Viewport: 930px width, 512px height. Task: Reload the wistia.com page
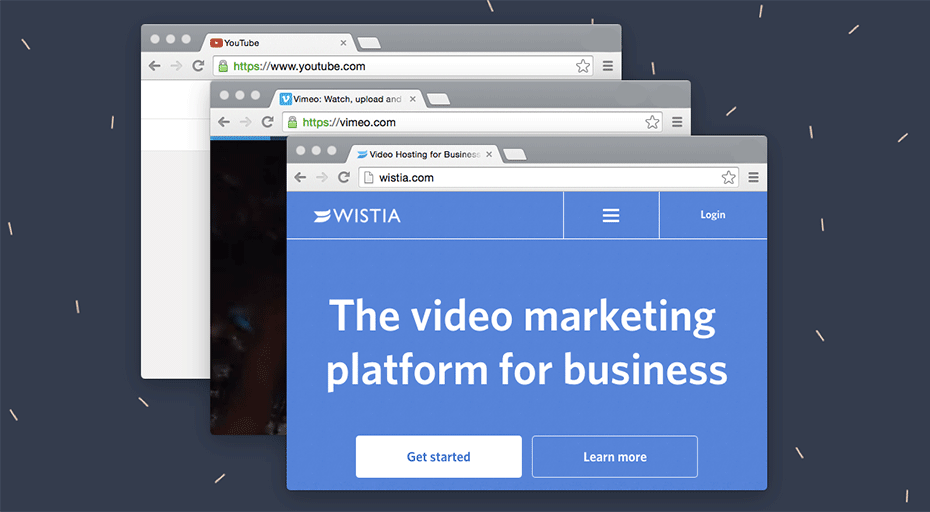pos(344,177)
